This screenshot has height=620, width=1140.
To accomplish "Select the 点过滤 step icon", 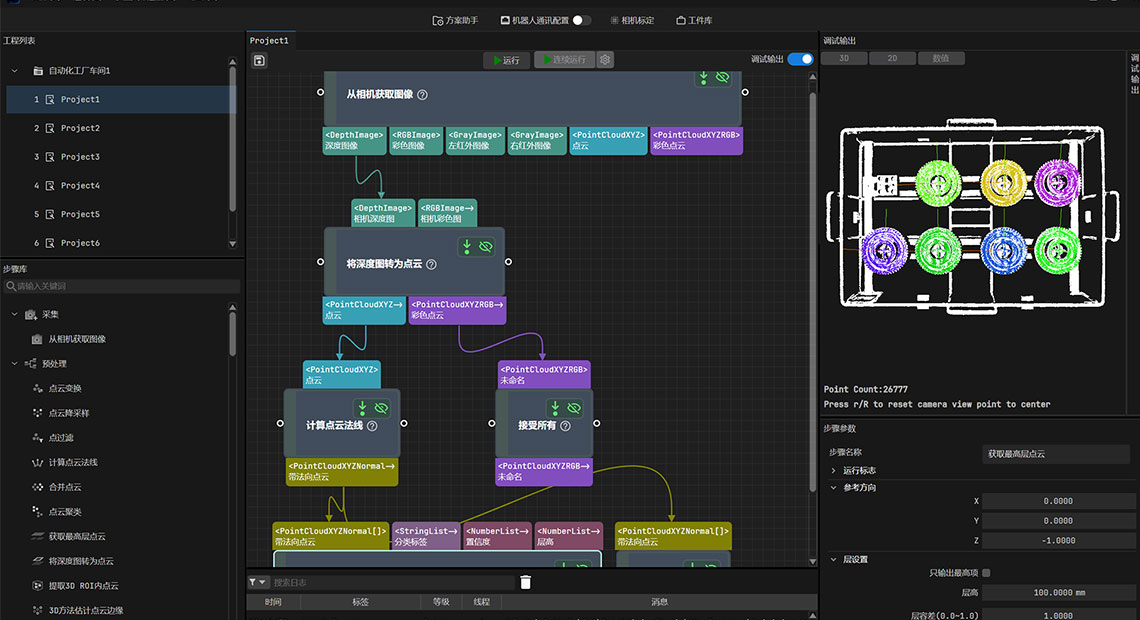I will click(38, 438).
